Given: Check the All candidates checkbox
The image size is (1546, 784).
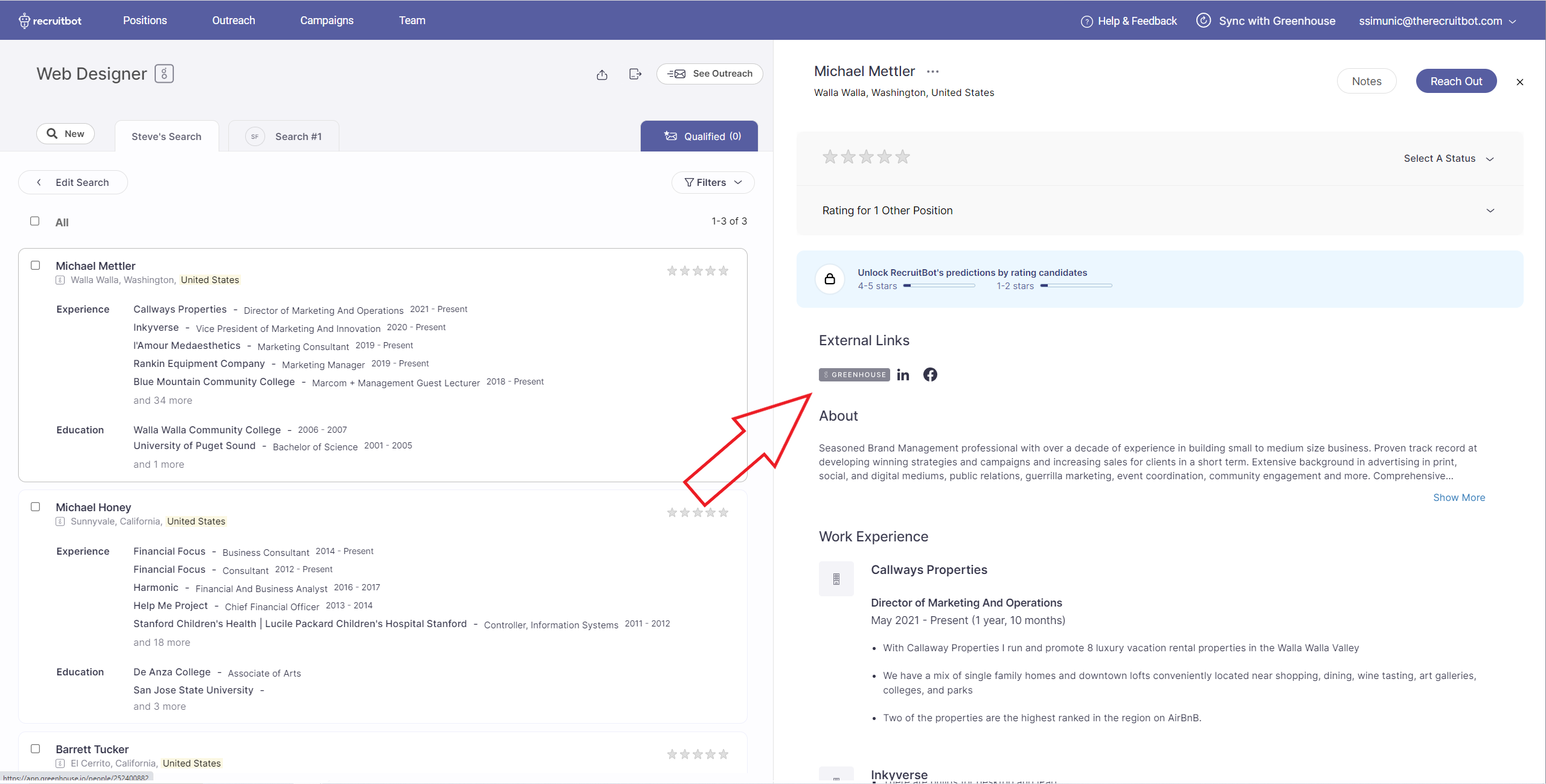Looking at the screenshot, I should click(35, 221).
